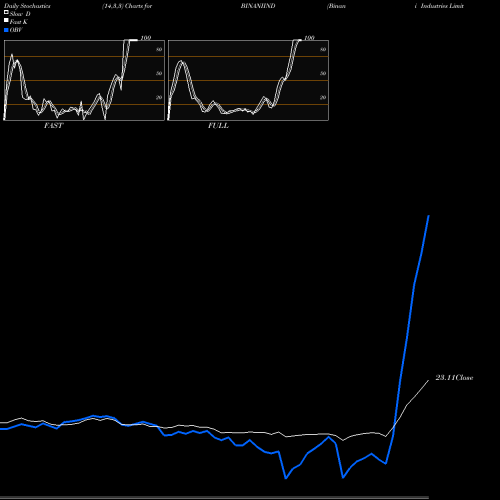The width and height of the screenshot is (500, 500).
Task: Select the FAST stochastic chart label
Action: [x=53, y=126]
